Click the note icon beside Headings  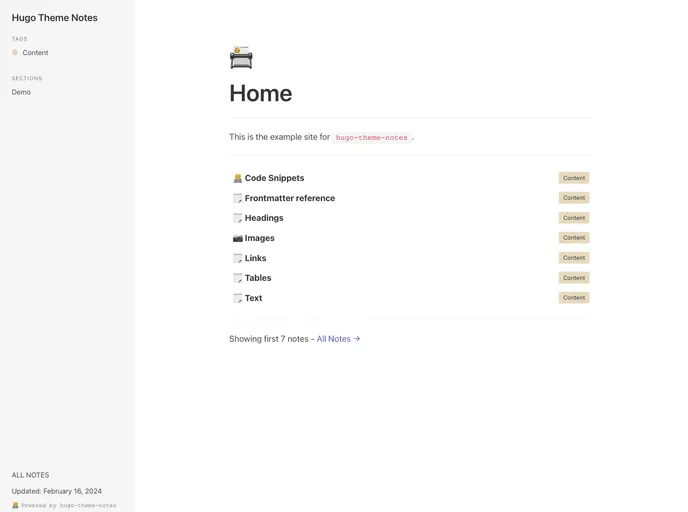coord(237,218)
